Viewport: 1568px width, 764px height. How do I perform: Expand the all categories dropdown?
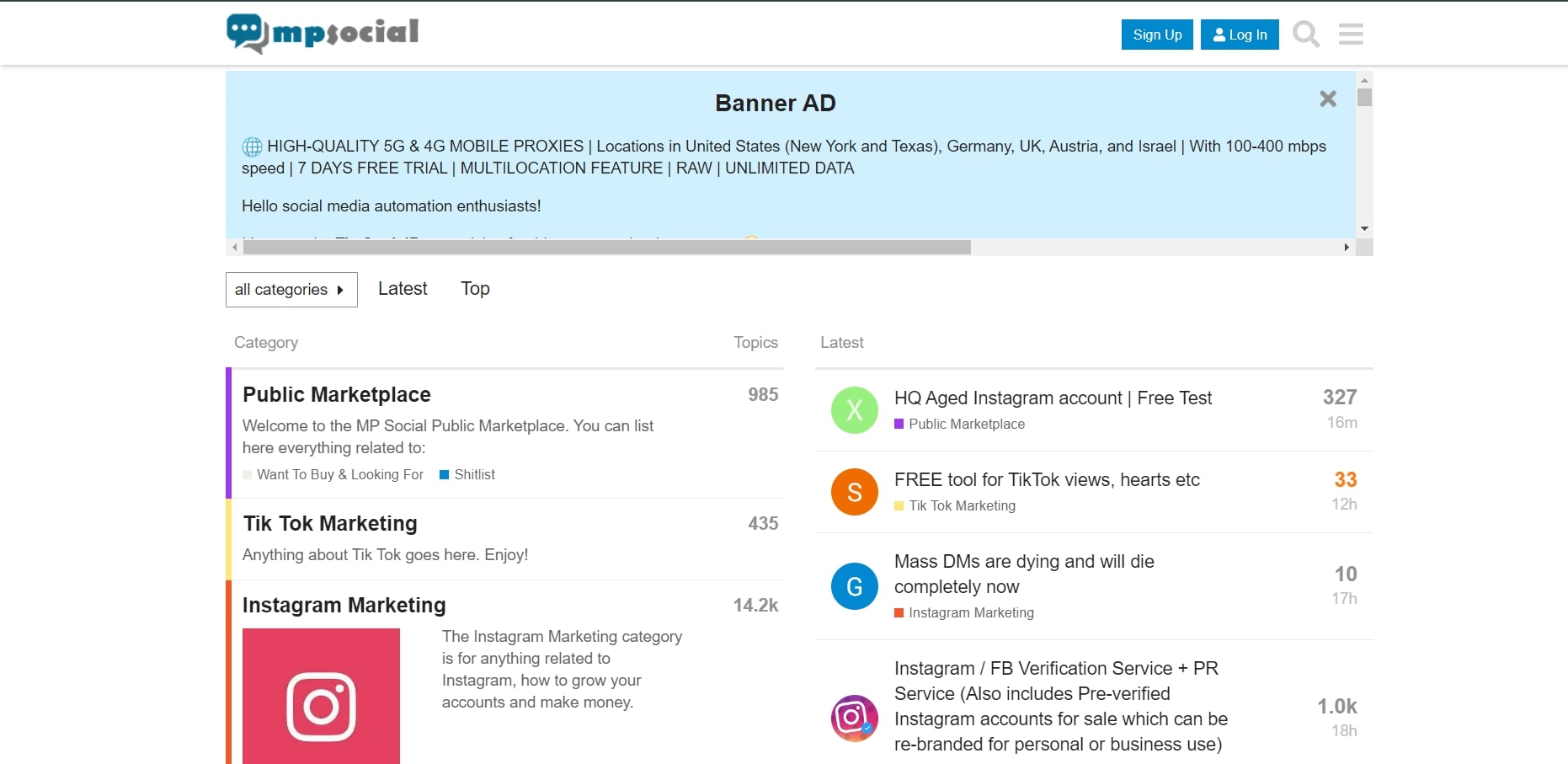tap(291, 290)
